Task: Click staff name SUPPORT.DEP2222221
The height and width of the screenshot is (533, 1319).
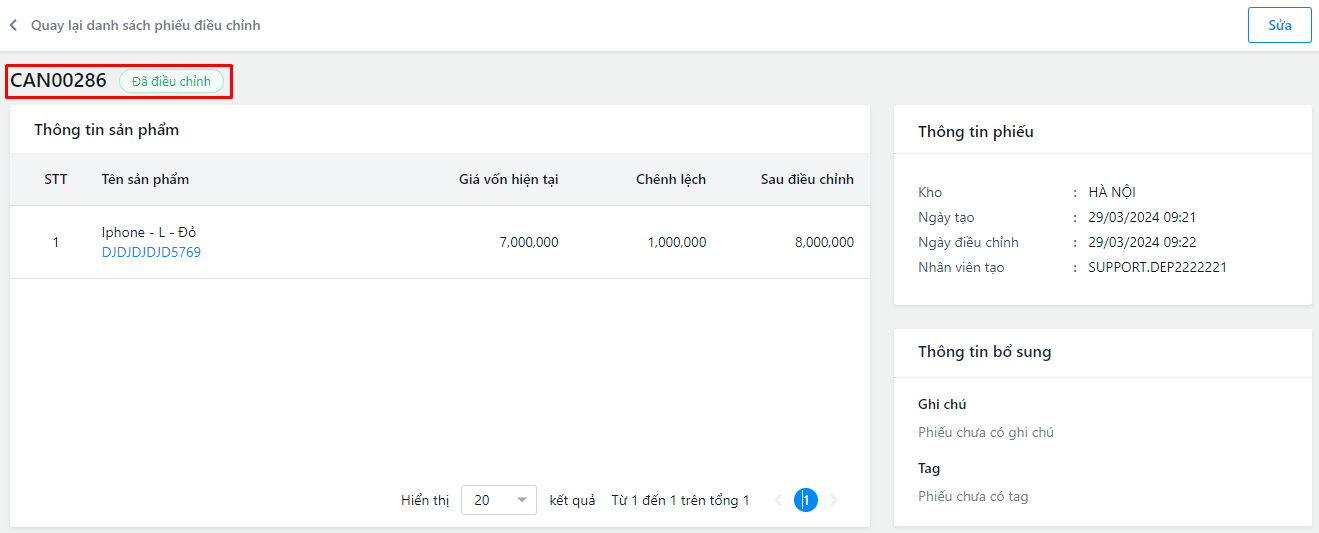Action: pyautogui.click(x=1157, y=267)
